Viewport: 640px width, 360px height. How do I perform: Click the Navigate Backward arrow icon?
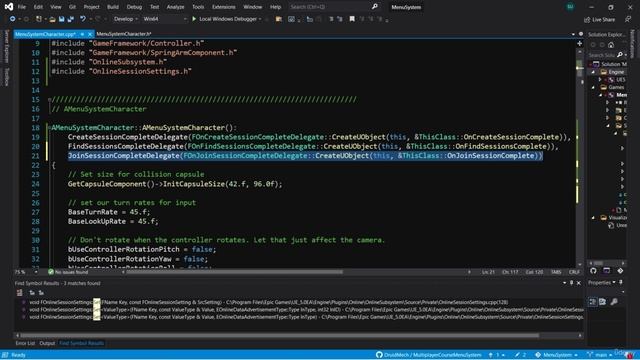coord(12,19)
